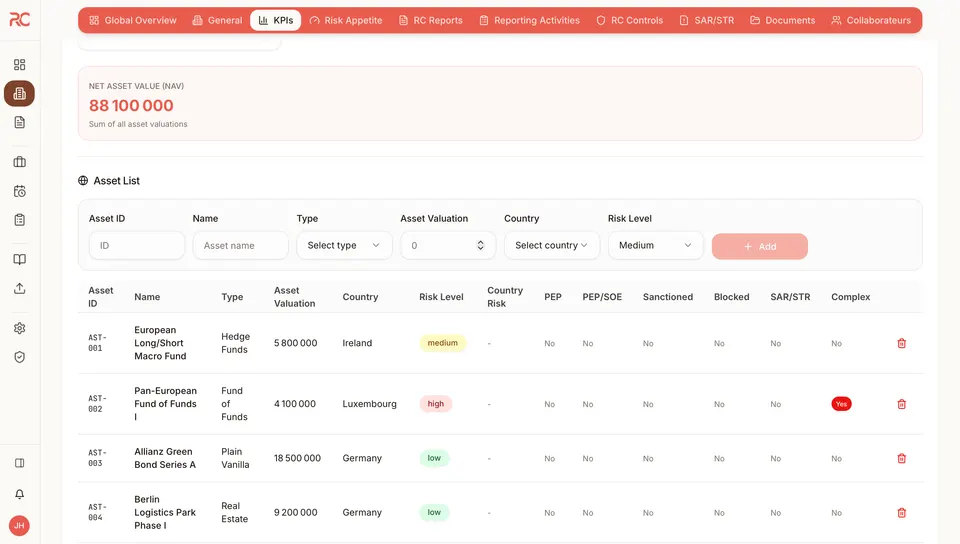Expand the Select type dropdown
The width and height of the screenshot is (960, 544).
pos(344,245)
